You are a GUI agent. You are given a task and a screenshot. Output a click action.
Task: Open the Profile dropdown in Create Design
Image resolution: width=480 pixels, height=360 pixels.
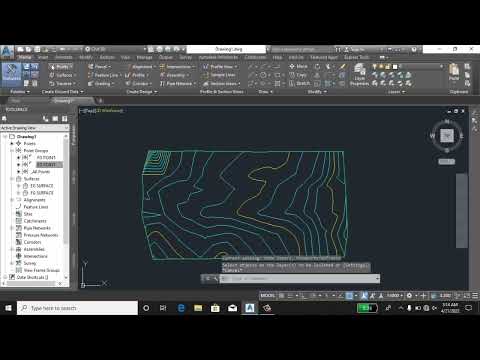137,75
